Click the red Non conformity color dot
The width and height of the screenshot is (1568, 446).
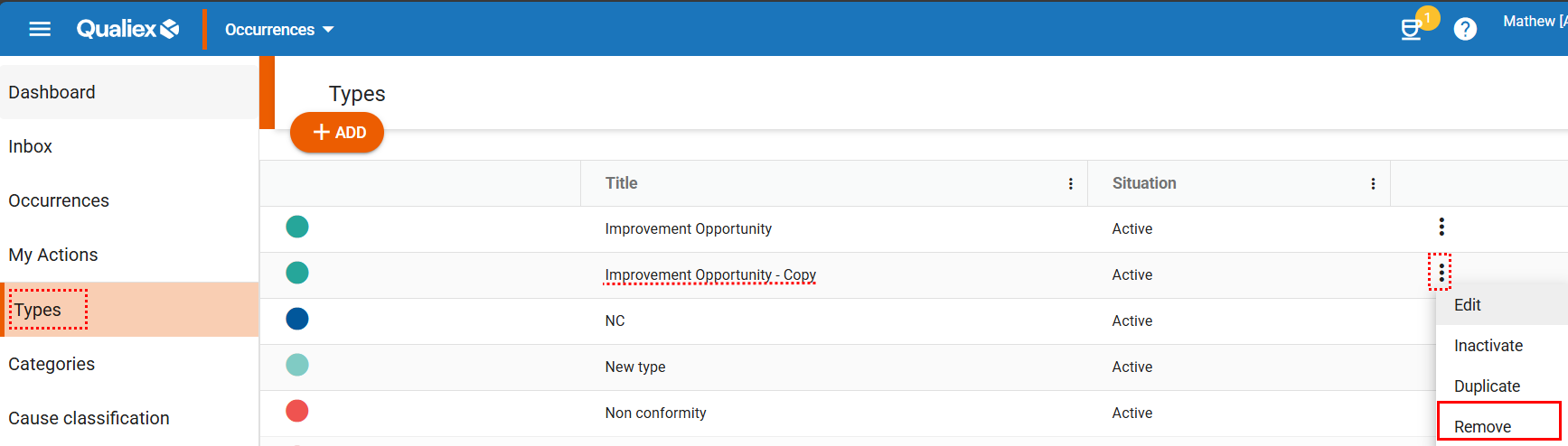point(297,412)
